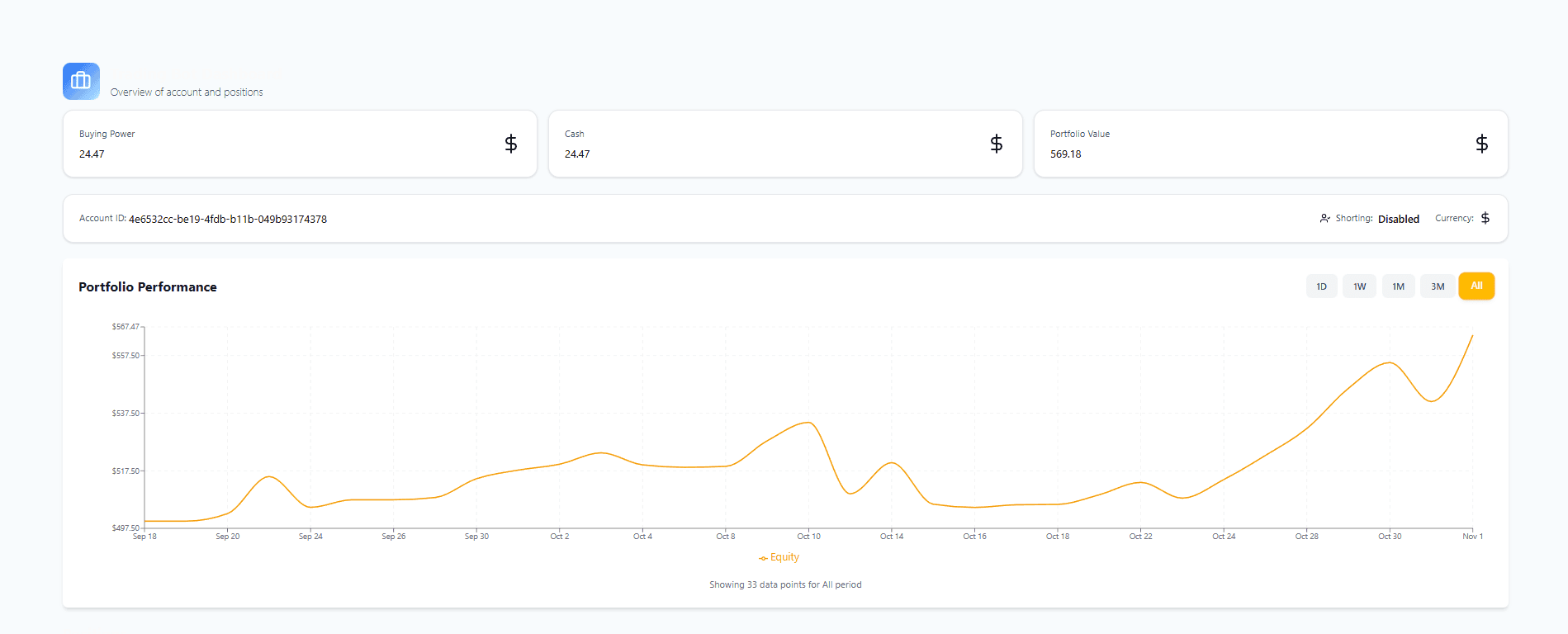Image resolution: width=1568 pixels, height=634 pixels.
Task: Click the user icon beside Shorting
Action: 1324,219
